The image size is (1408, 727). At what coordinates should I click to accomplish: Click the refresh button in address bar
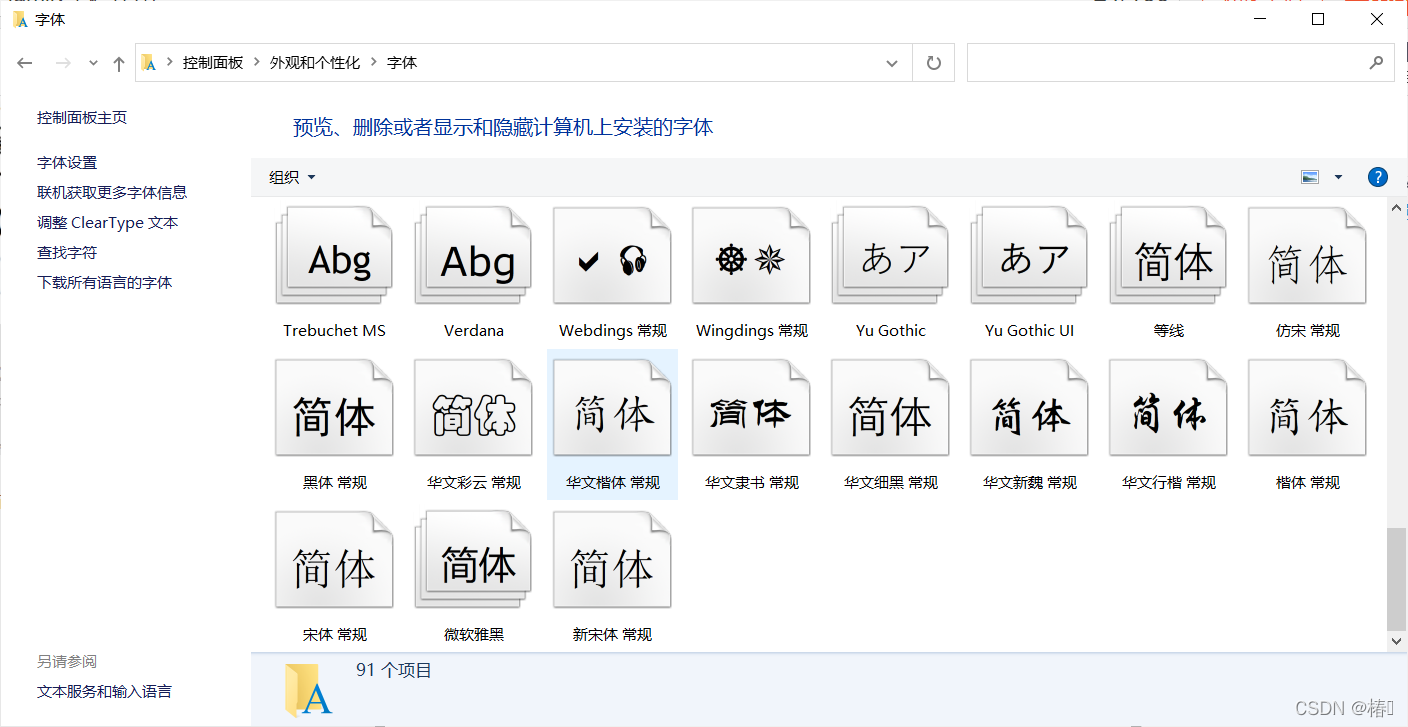coord(934,63)
